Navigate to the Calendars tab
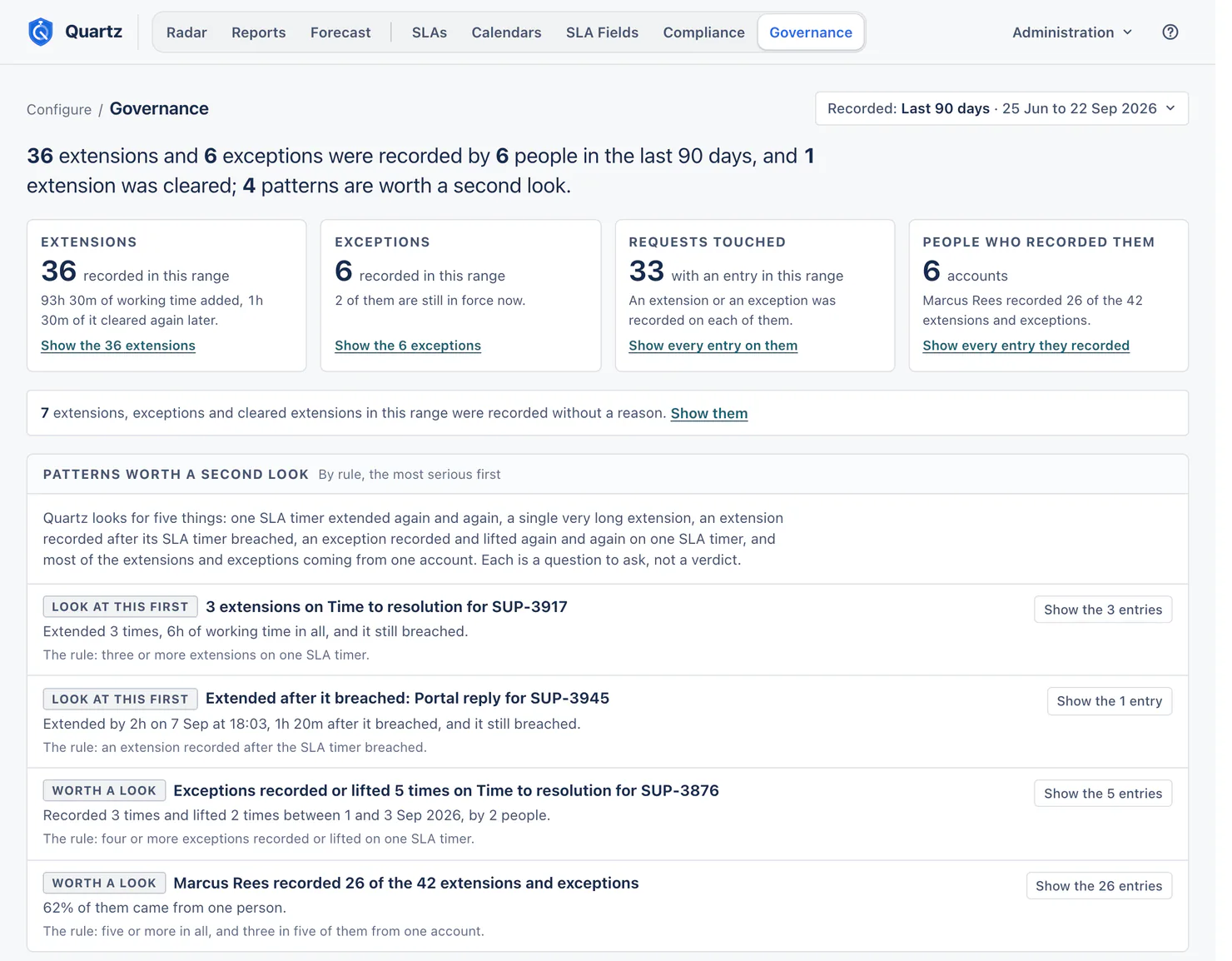Viewport: 1232px width, 961px height. pos(506,32)
